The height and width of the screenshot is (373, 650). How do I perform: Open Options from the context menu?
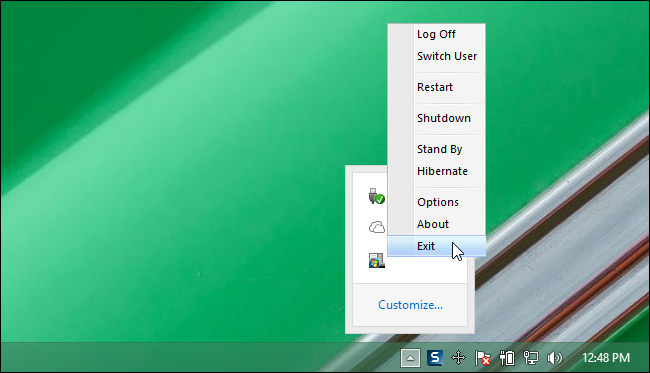click(x=436, y=202)
